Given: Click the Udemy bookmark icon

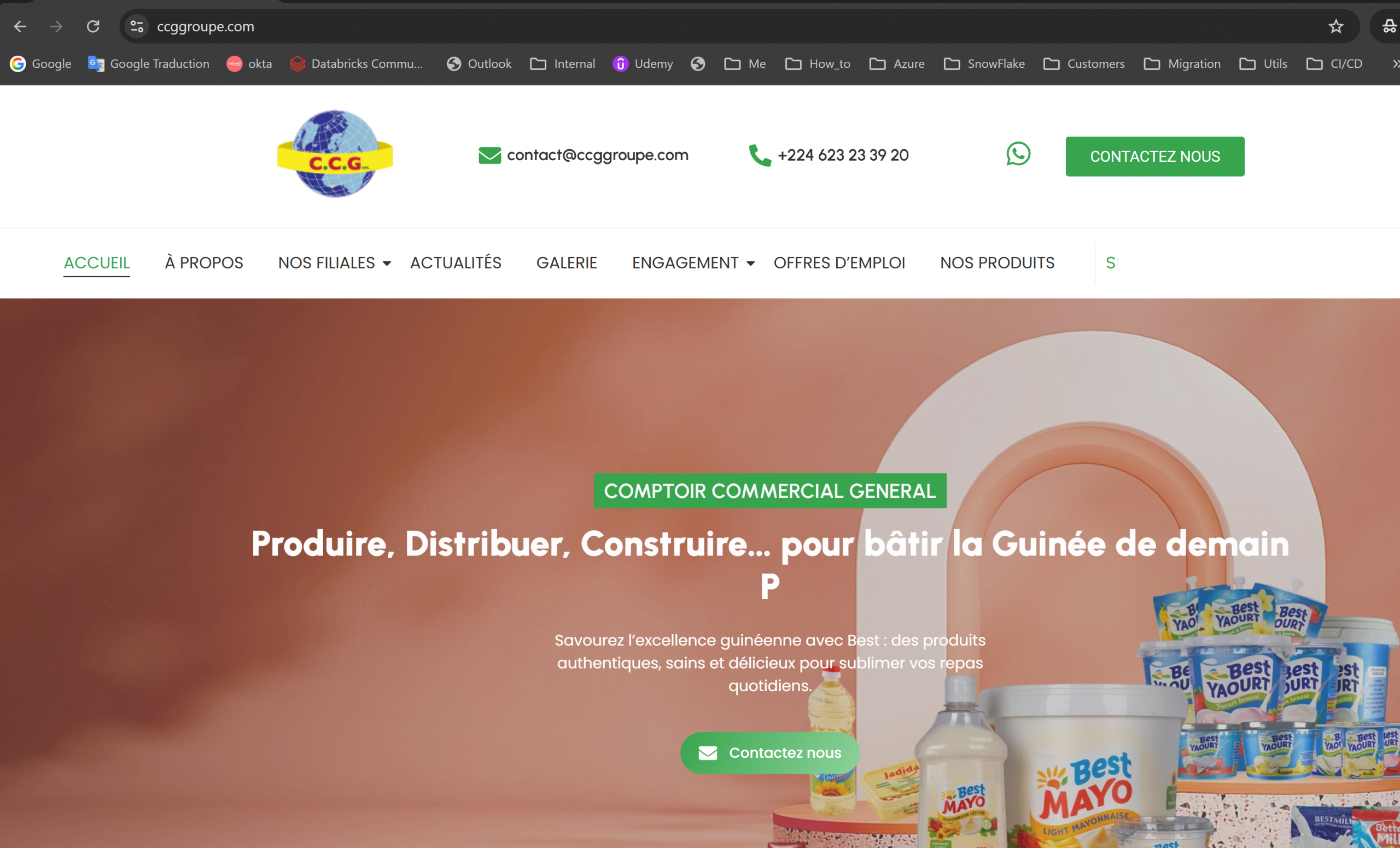Looking at the screenshot, I should tap(621, 63).
